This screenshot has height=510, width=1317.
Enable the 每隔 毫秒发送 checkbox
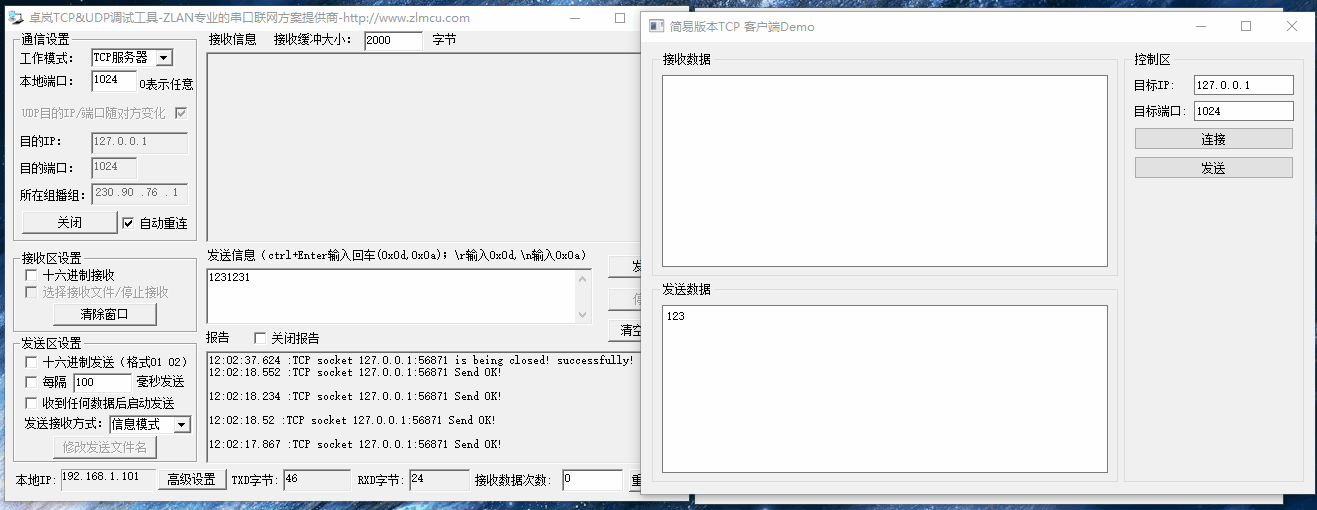pos(32,382)
